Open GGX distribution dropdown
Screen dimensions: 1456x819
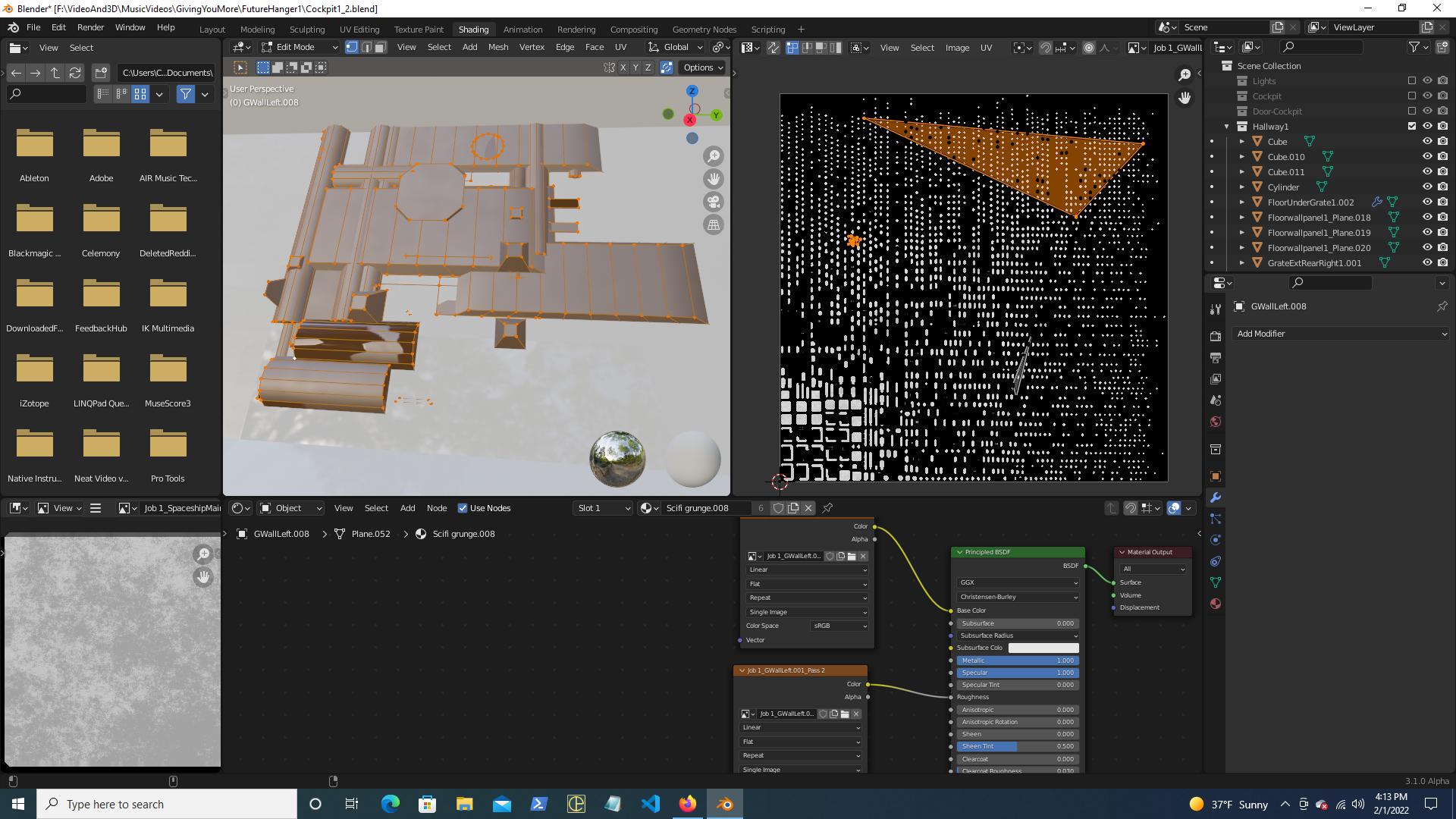click(1018, 582)
